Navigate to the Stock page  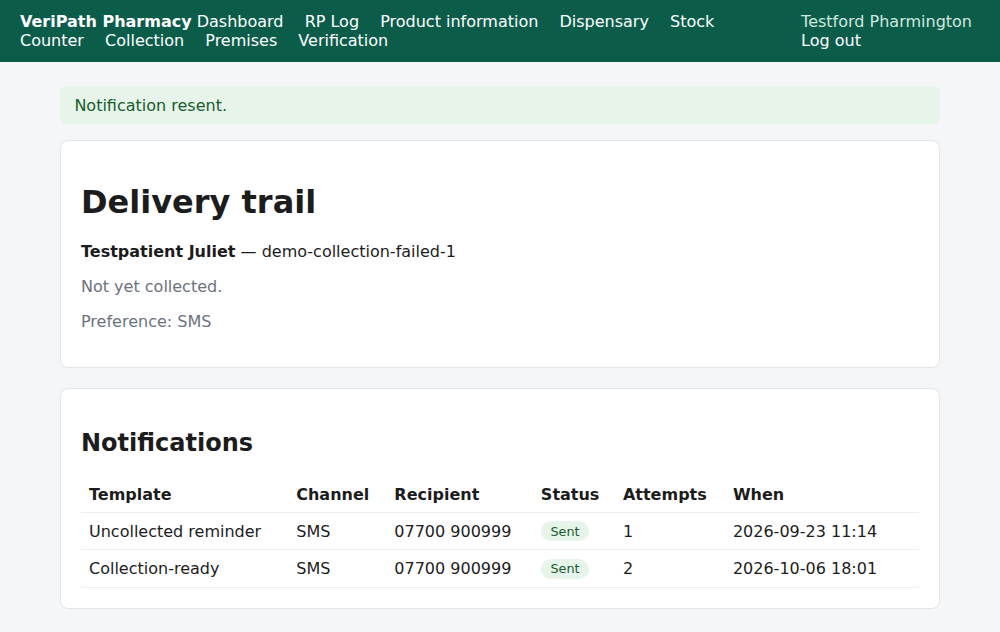[x=692, y=21]
